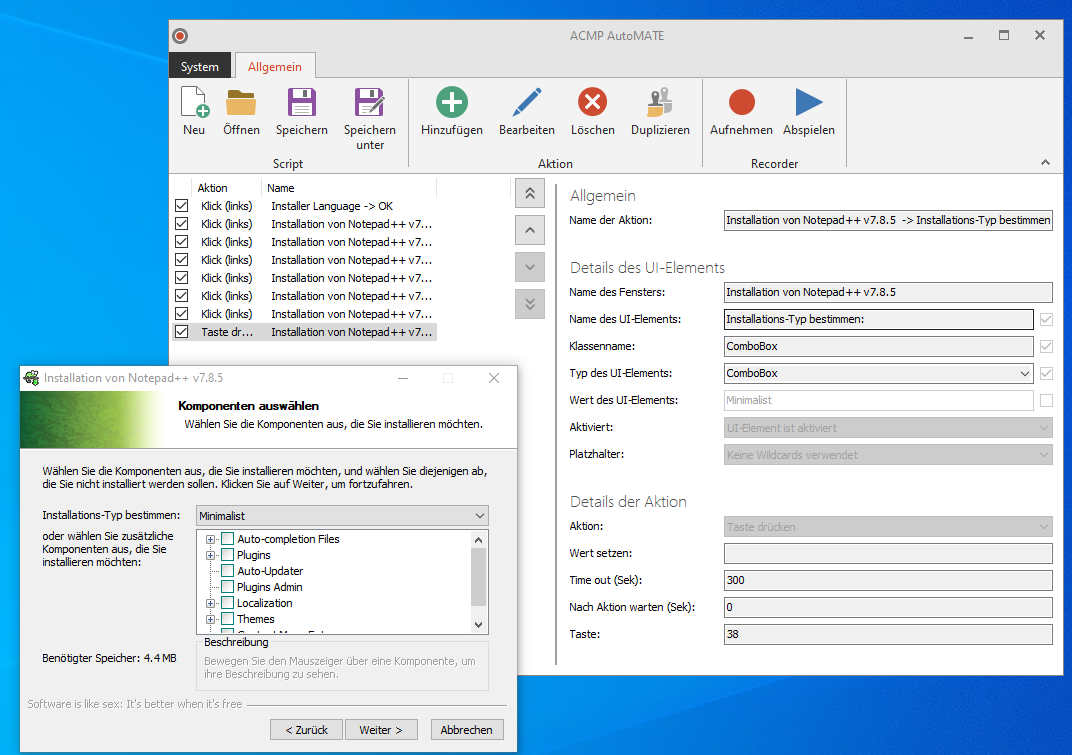The width and height of the screenshot is (1072, 755).
Task: Expand the Localization tree node
Action: click(211, 603)
